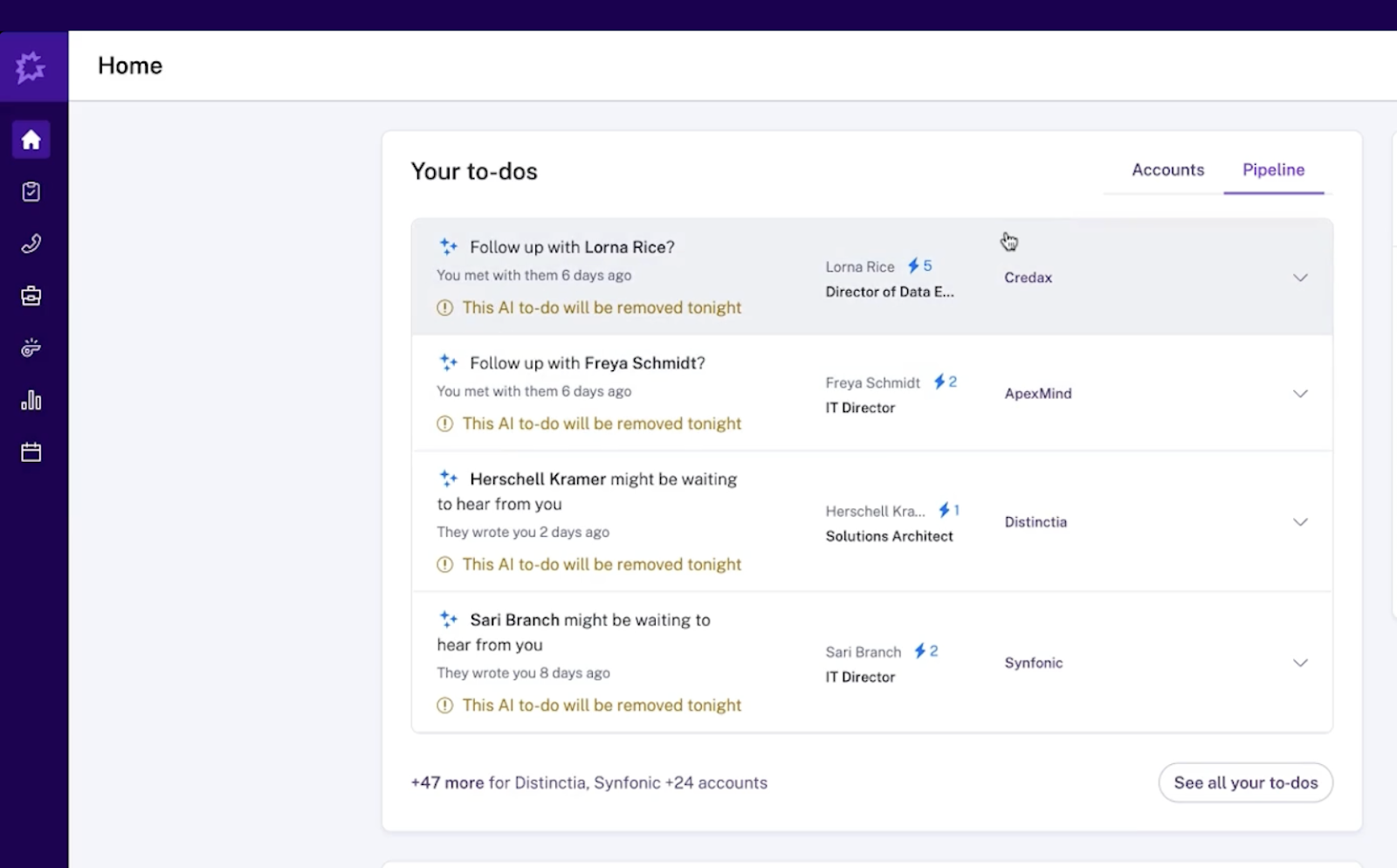Click the See all your to-dos button
This screenshot has height=868, width=1397.
click(x=1245, y=782)
